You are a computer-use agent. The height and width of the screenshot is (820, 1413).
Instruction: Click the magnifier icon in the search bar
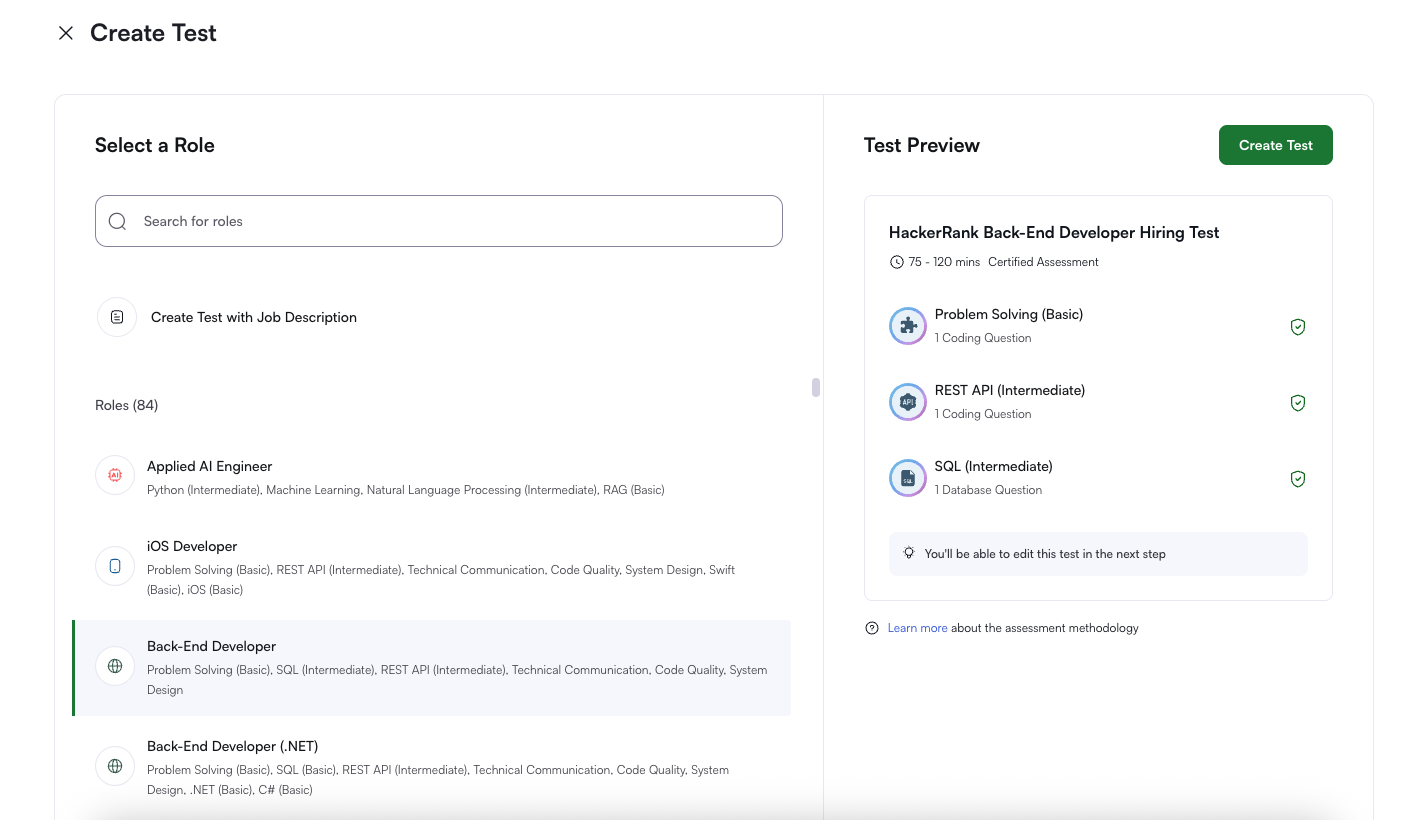[117, 220]
